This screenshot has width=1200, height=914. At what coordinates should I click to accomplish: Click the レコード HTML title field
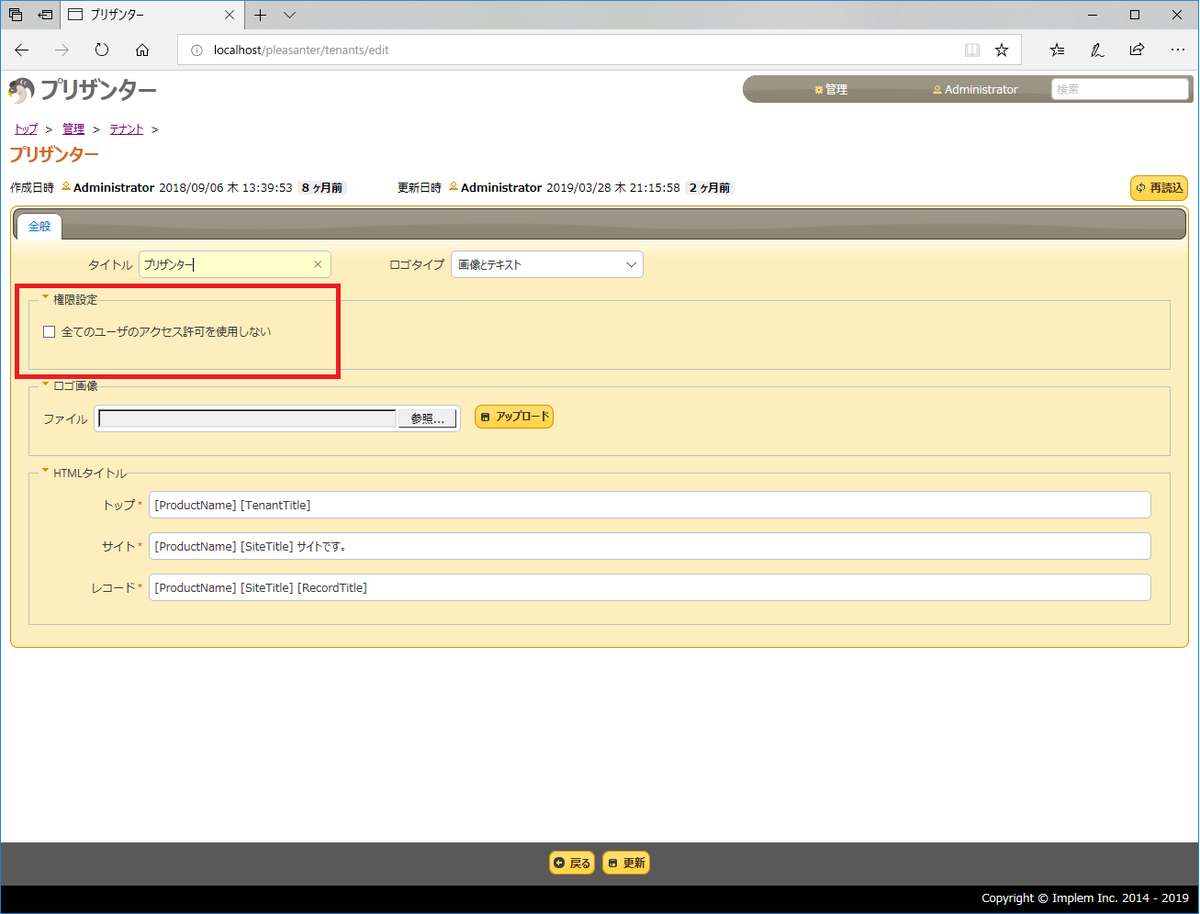point(650,587)
